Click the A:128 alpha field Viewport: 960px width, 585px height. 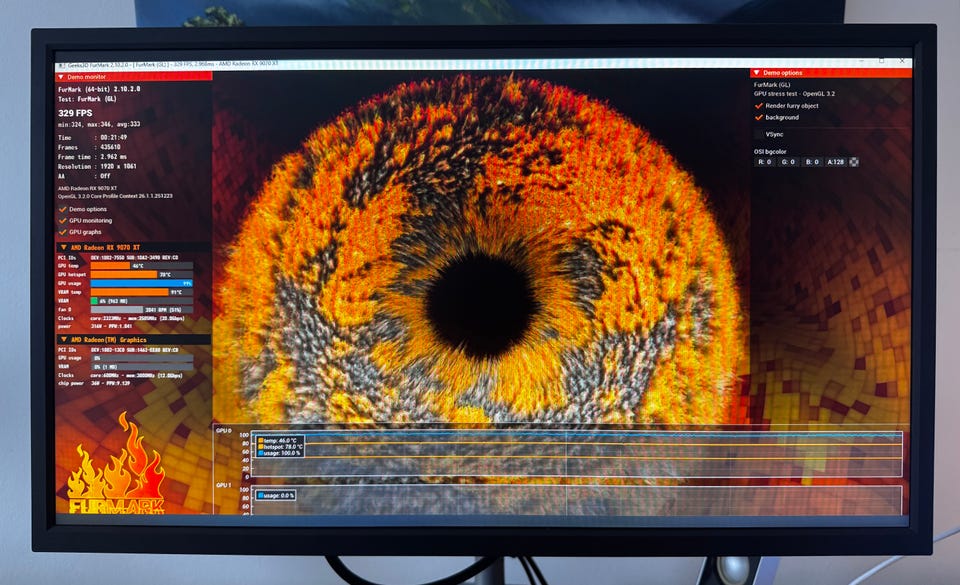pyautogui.click(x=836, y=162)
